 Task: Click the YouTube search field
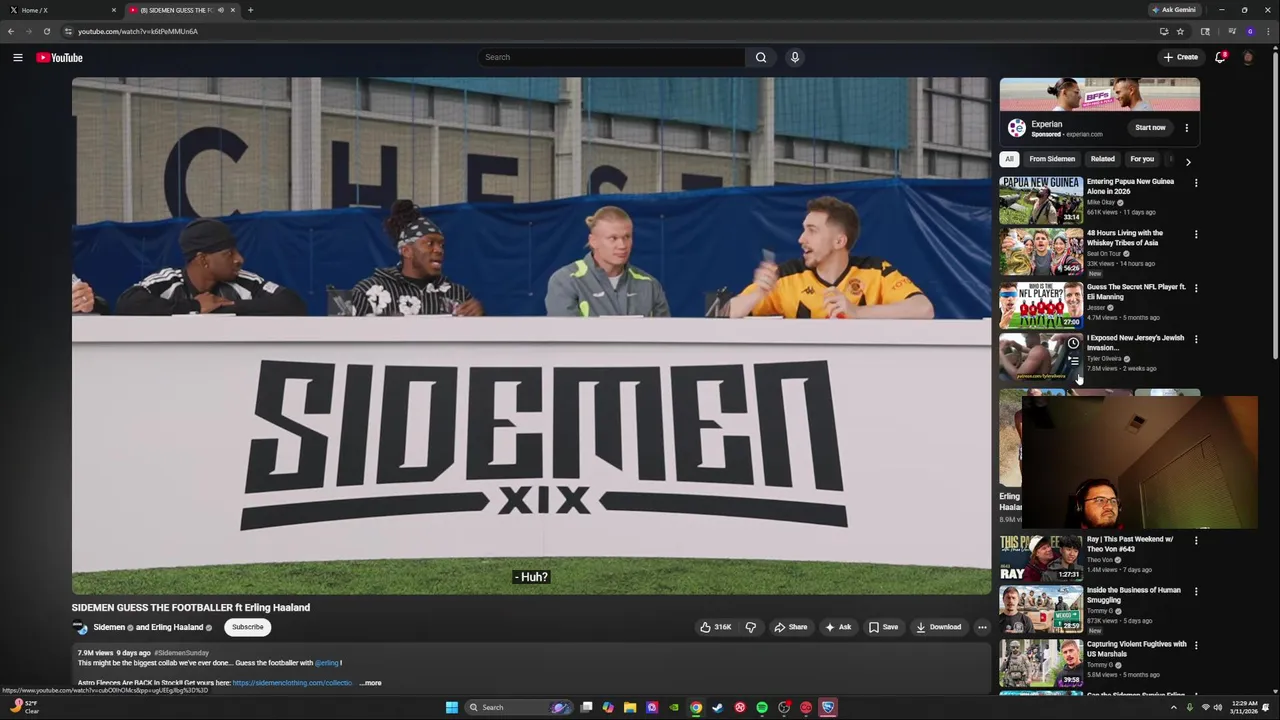click(x=611, y=57)
